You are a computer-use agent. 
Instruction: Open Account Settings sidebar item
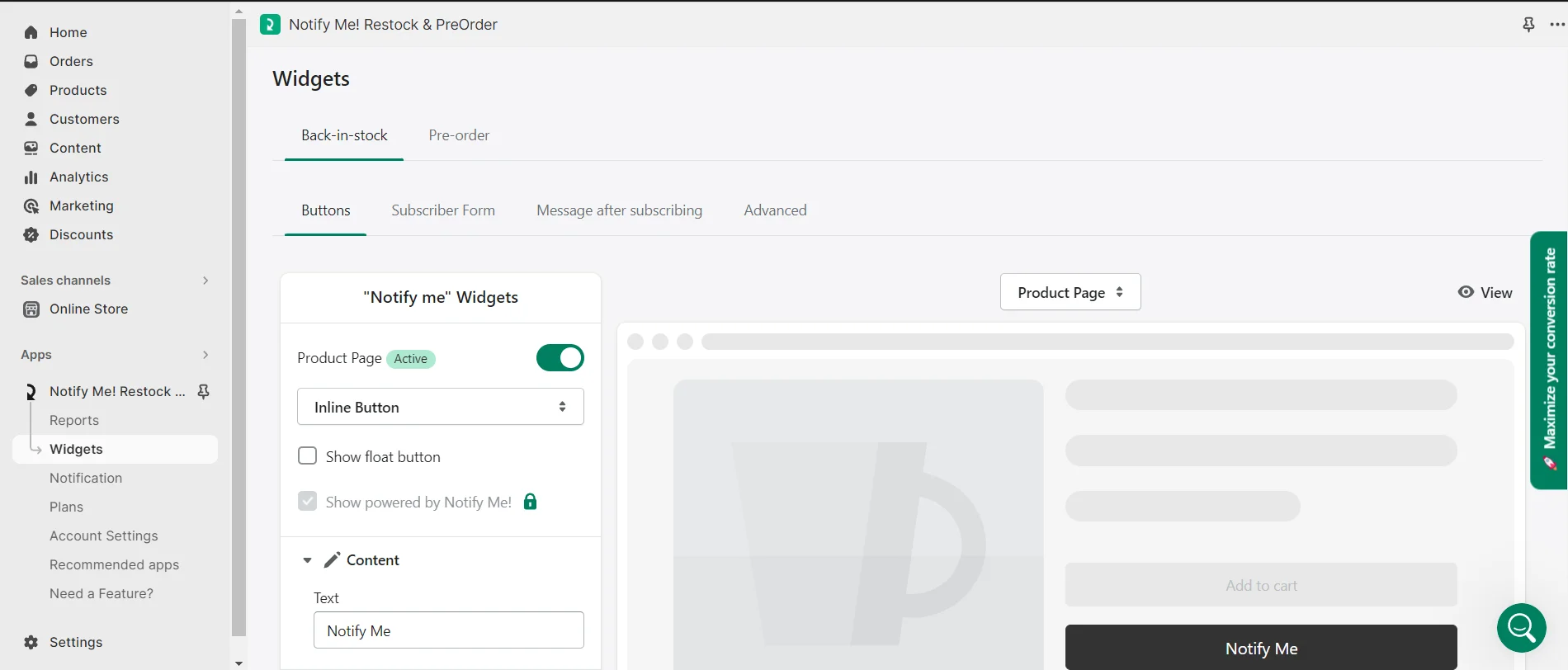pos(104,536)
